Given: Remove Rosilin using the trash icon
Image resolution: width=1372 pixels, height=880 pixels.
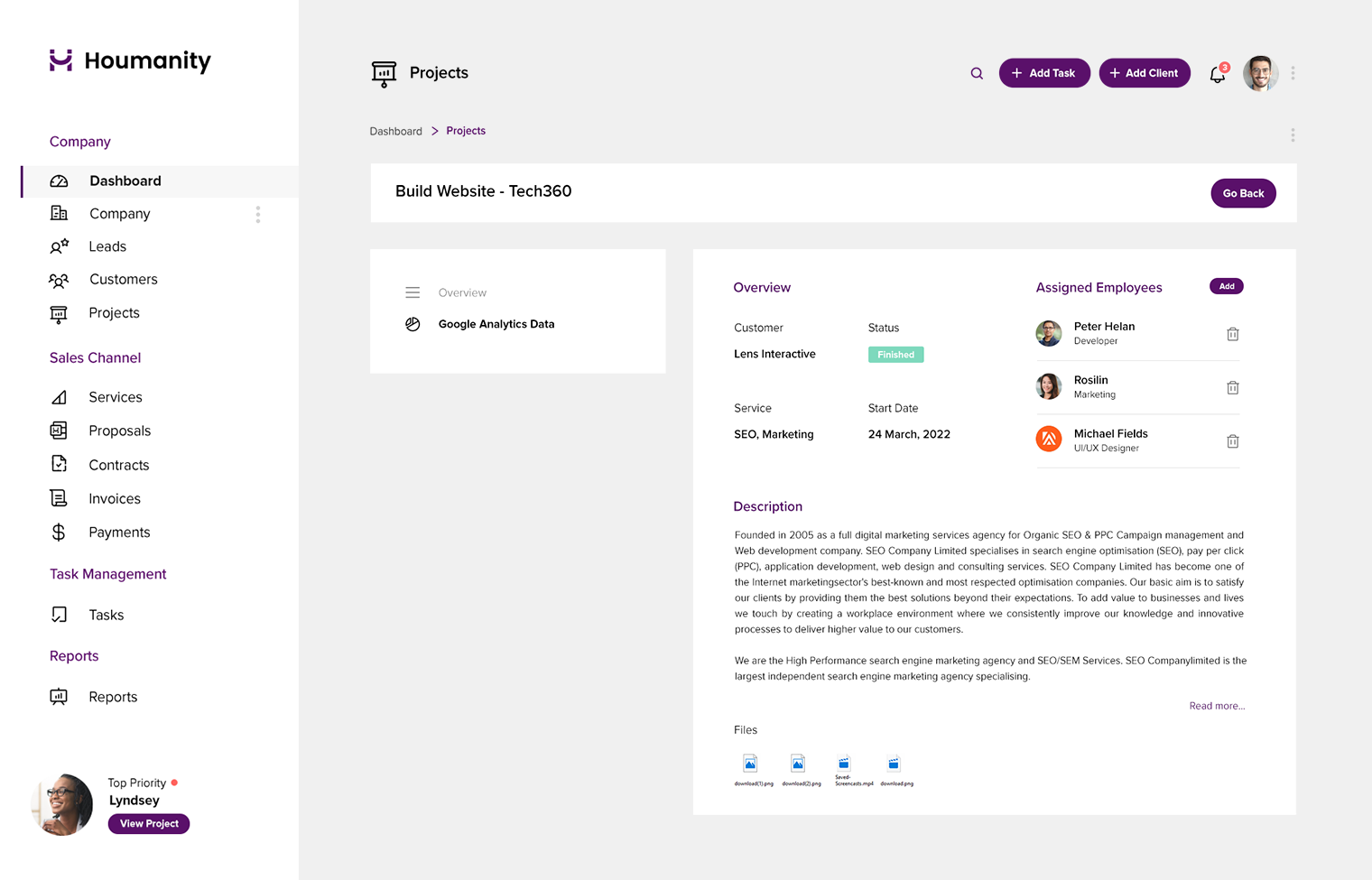Looking at the screenshot, I should coord(1232,388).
